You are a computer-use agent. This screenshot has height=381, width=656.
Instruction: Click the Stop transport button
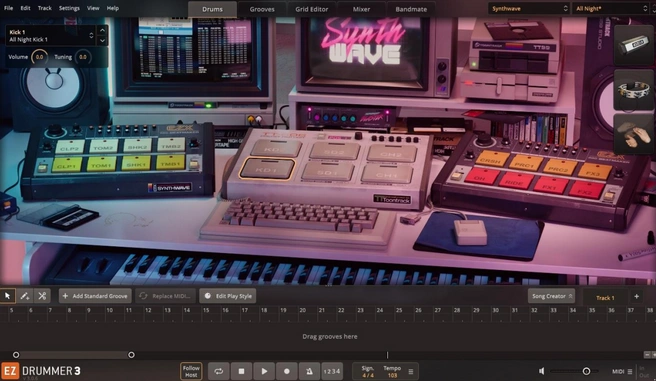point(241,371)
